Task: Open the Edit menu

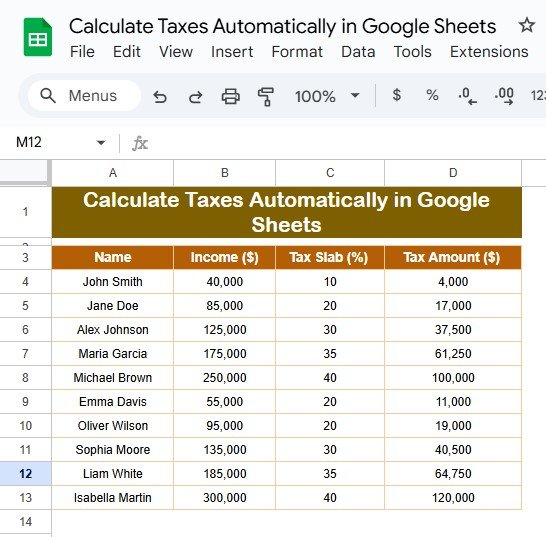Action: tap(127, 52)
